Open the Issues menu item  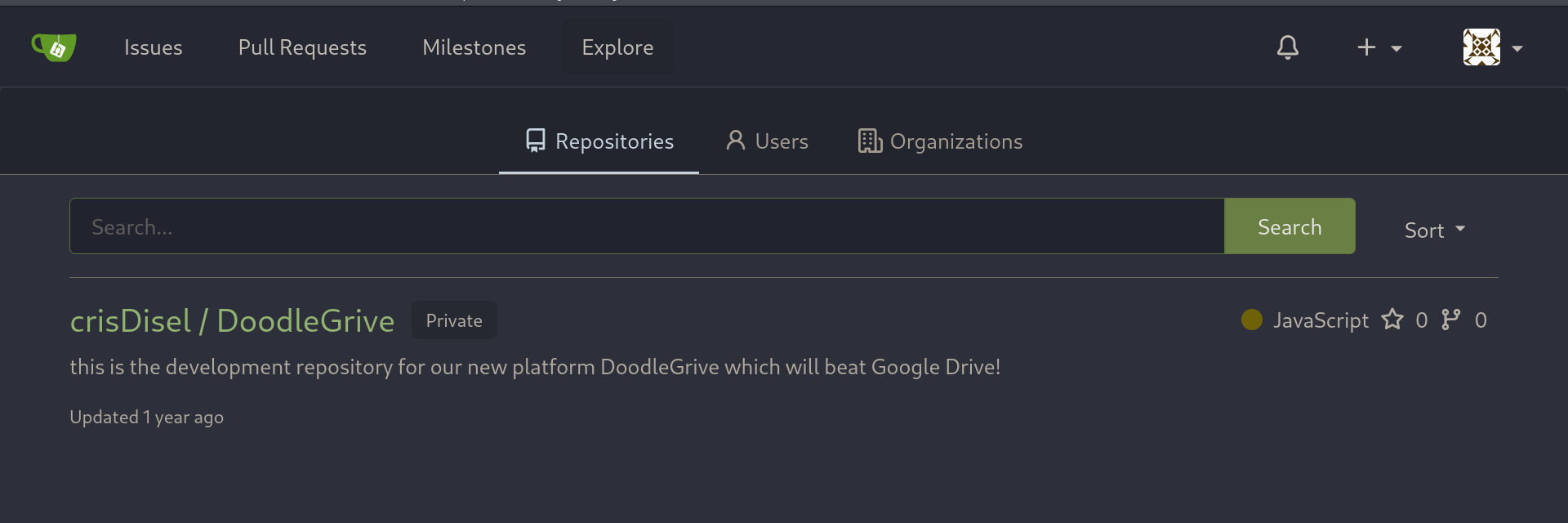[154, 47]
